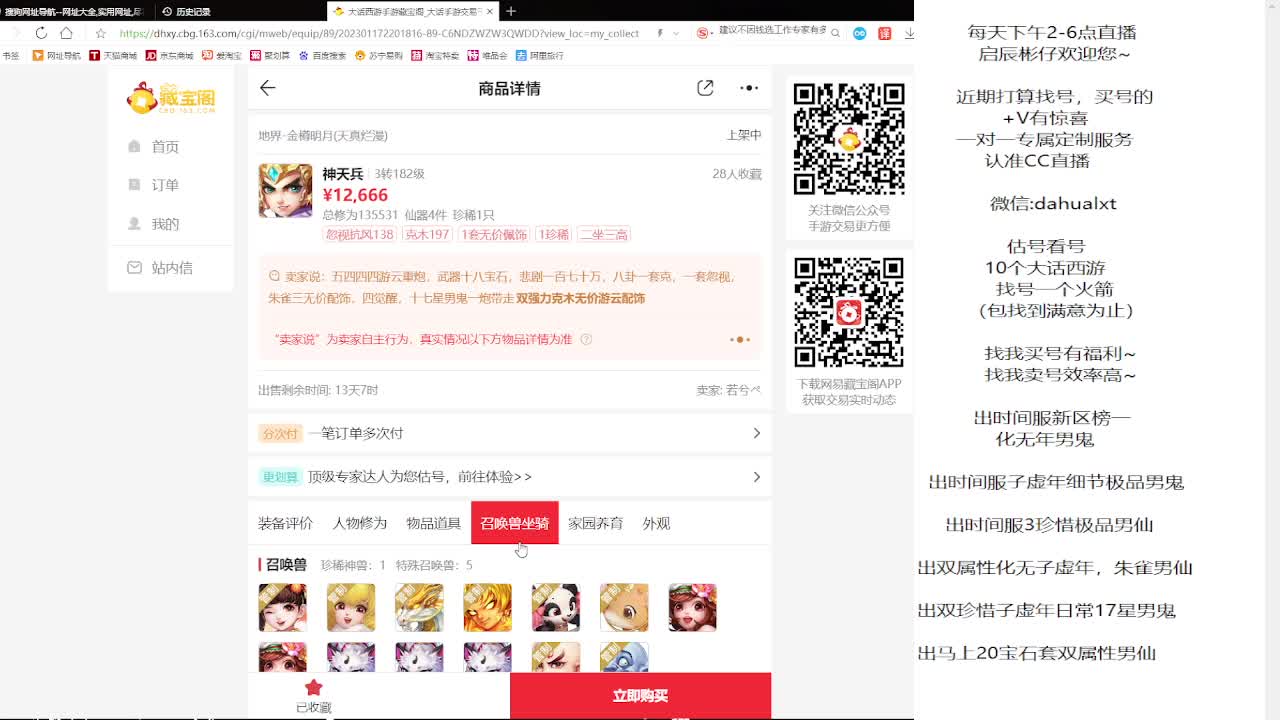Image resolution: width=1280 pixels, height=720 pixels.
Task: Bookmark page with the address bar star
Action: (101, 33)
